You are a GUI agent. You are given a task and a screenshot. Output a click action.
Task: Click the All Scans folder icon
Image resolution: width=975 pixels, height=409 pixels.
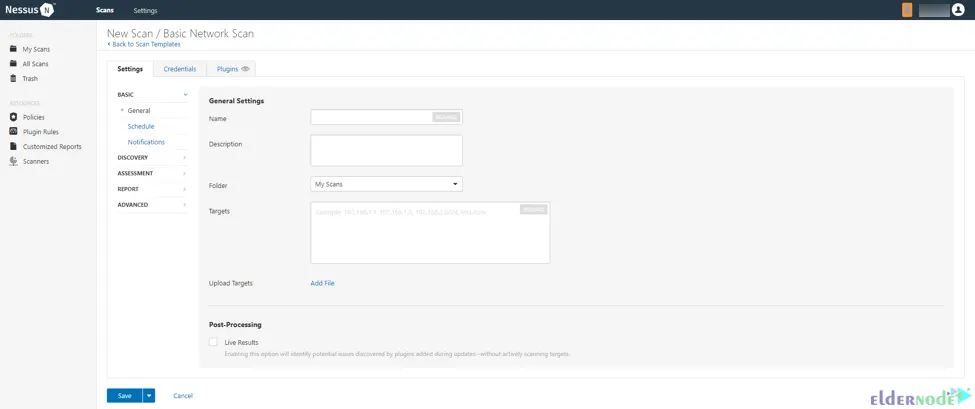point(13,63)
